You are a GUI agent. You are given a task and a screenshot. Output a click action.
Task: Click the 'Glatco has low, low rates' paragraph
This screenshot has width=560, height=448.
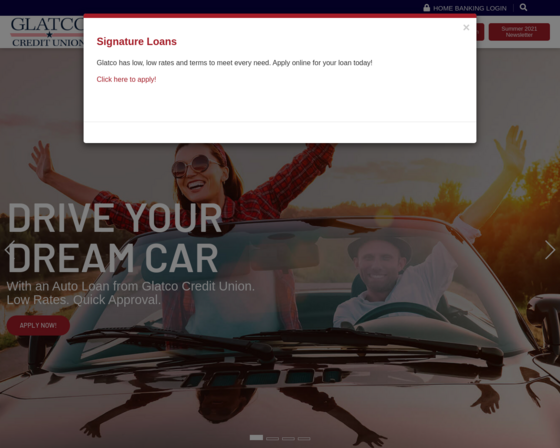(234, 63)
